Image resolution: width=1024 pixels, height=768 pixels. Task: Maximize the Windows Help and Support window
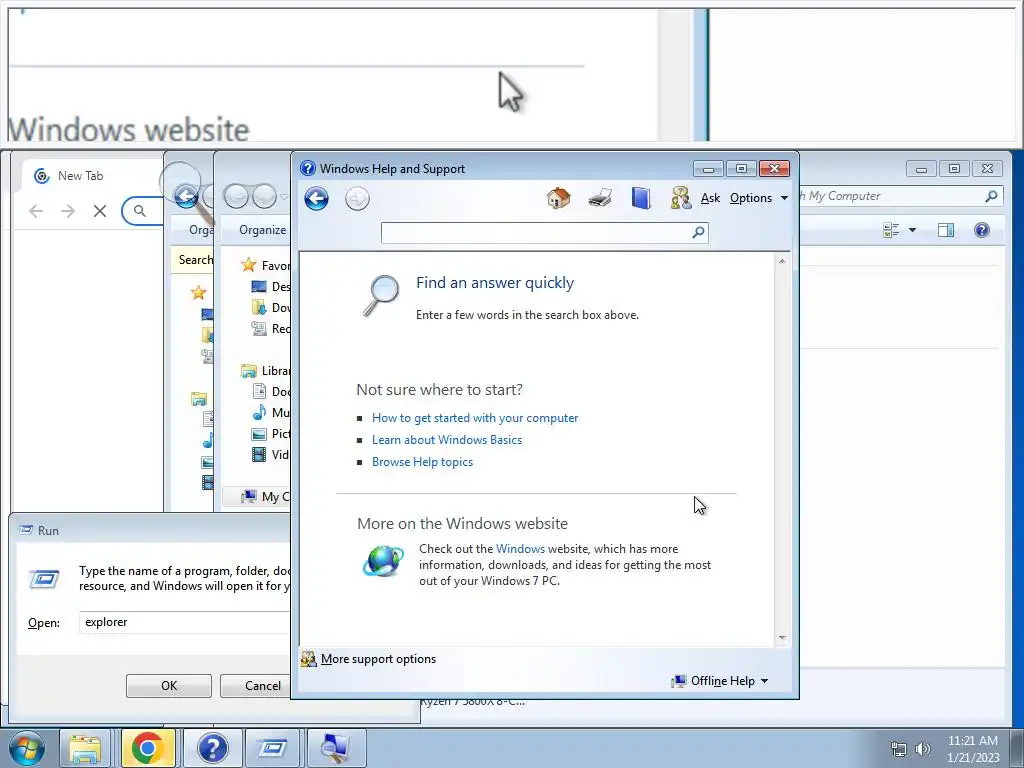click(741, 168)
